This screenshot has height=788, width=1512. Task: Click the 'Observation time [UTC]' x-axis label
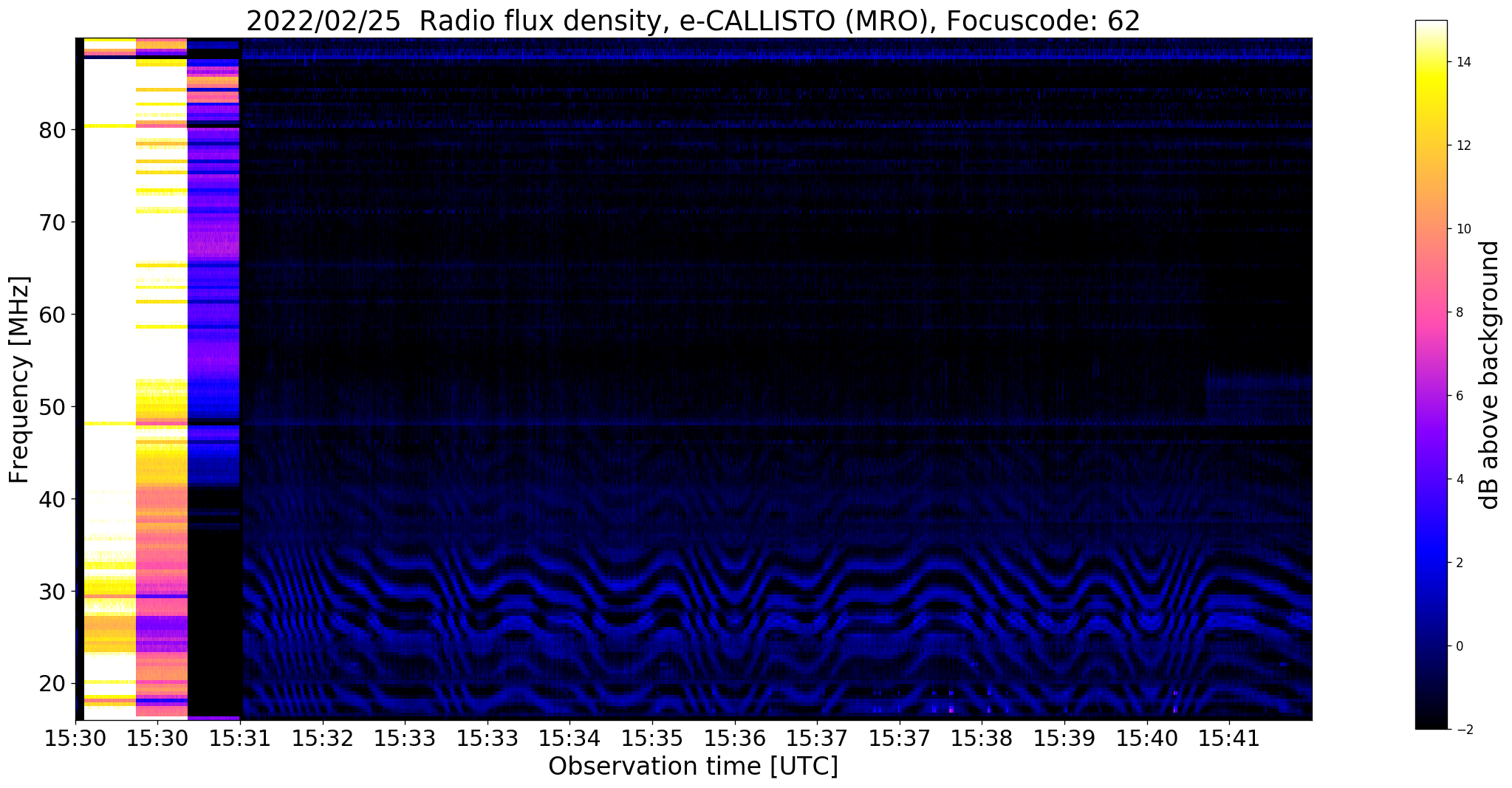tap(693, 767)
